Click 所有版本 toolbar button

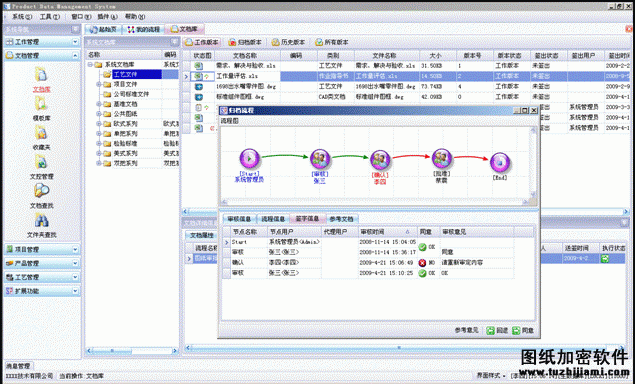pyautogui.click(x=332, y=42)
